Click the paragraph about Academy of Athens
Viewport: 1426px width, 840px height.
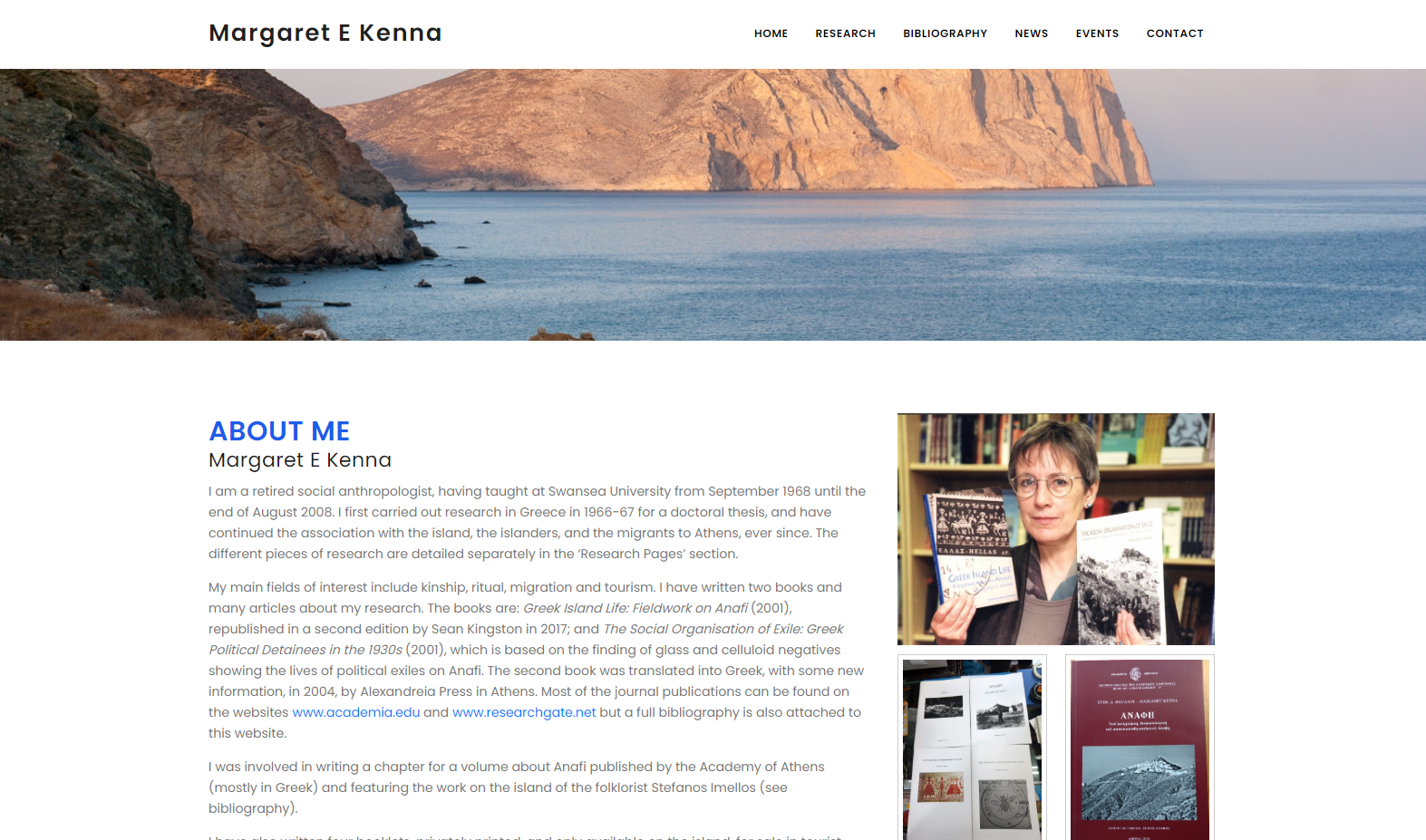coord(517,787)
